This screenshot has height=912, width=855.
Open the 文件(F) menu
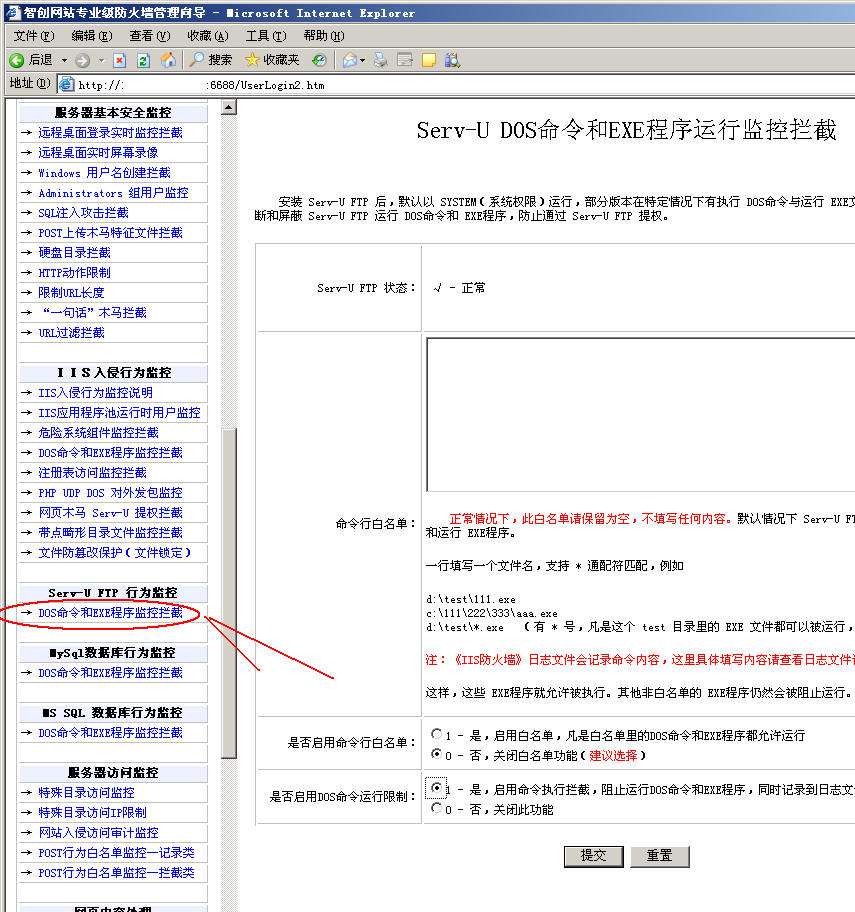coord(34,36)
